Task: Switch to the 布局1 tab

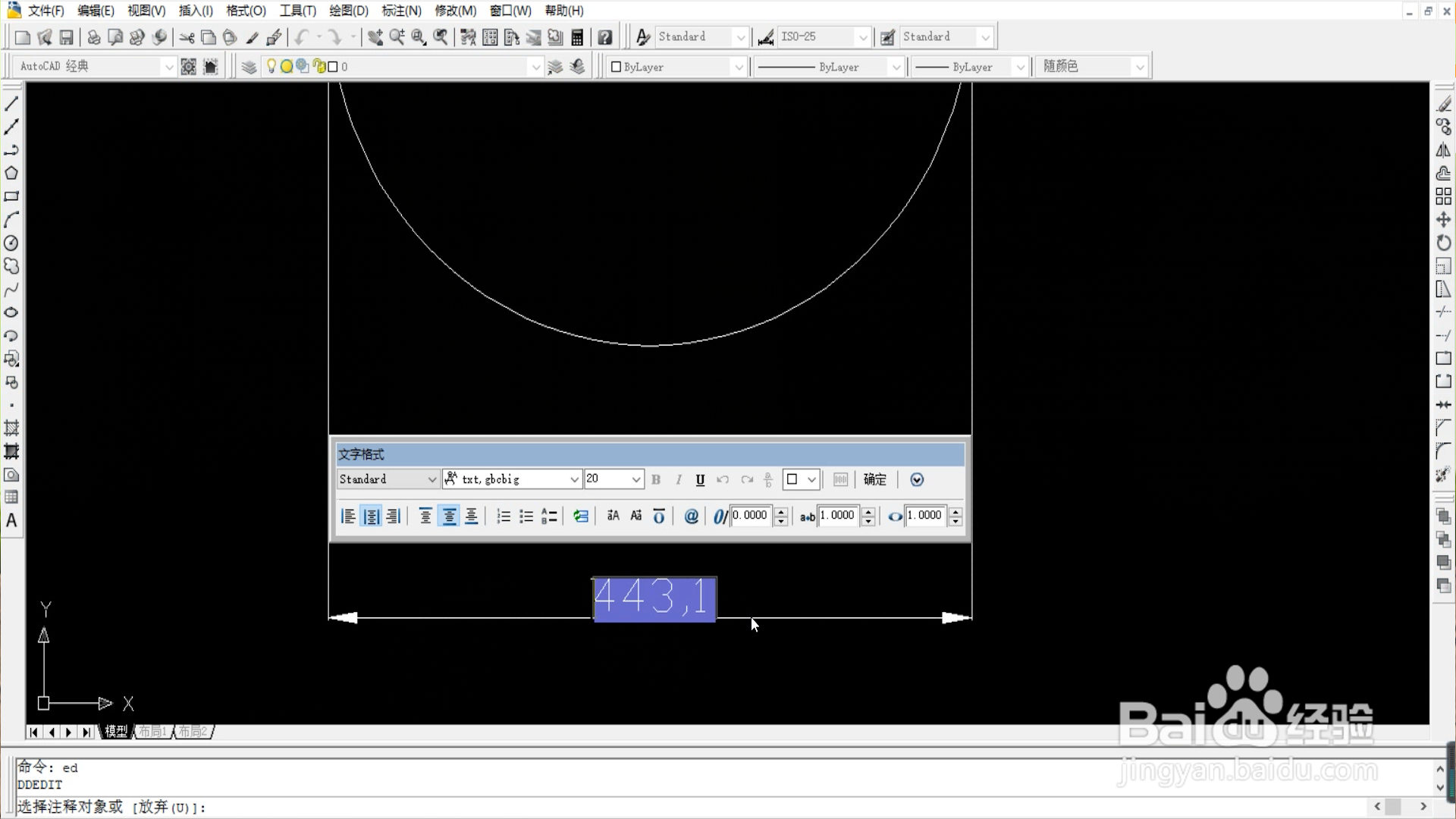Action: (x=152, y=731)
